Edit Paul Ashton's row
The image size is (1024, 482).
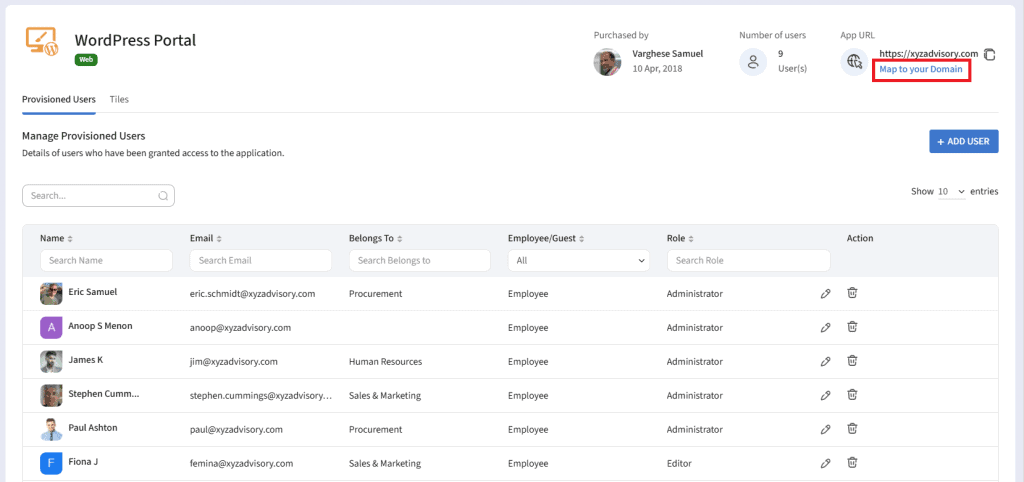pyautogui.click(x=825, y=429)
